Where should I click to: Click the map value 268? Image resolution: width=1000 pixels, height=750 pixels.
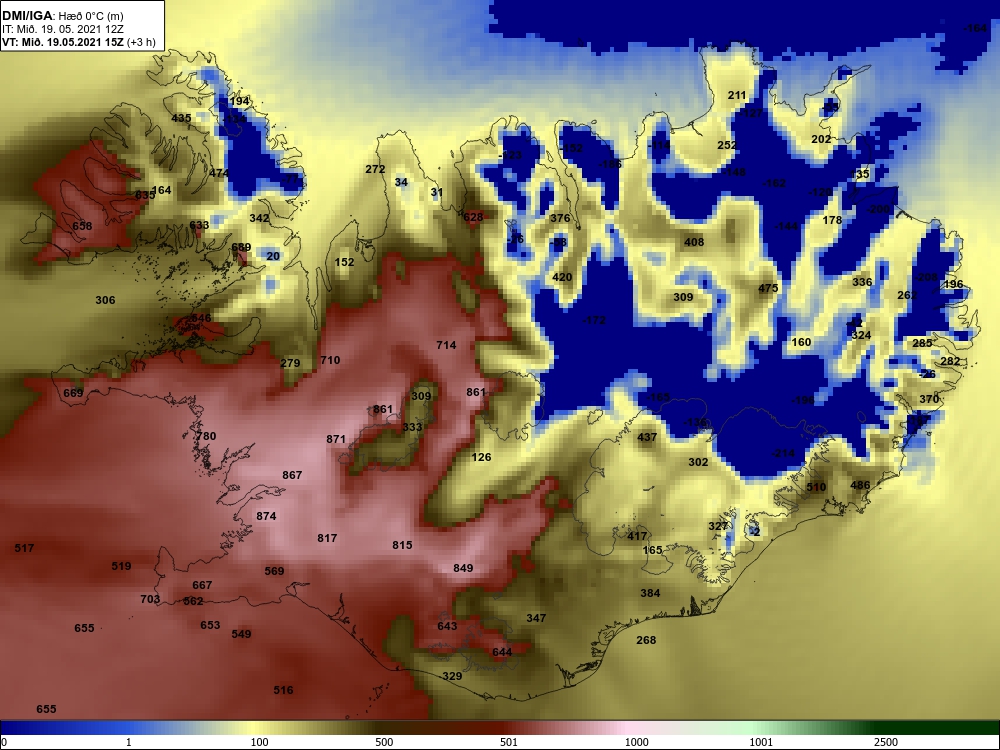[x=646, y=640]
